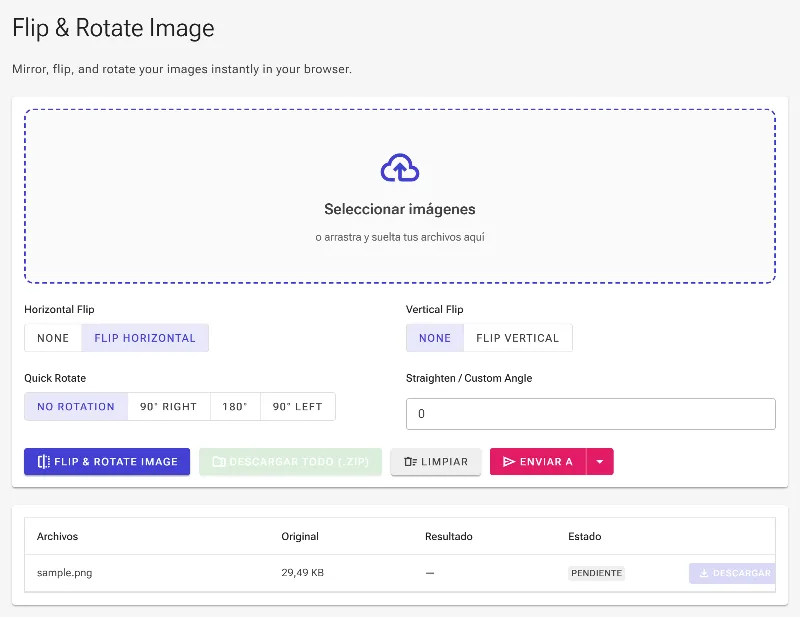Viewport: 800px width, 617px height.
Task: Click the Original column header
Action: point(300,536)
